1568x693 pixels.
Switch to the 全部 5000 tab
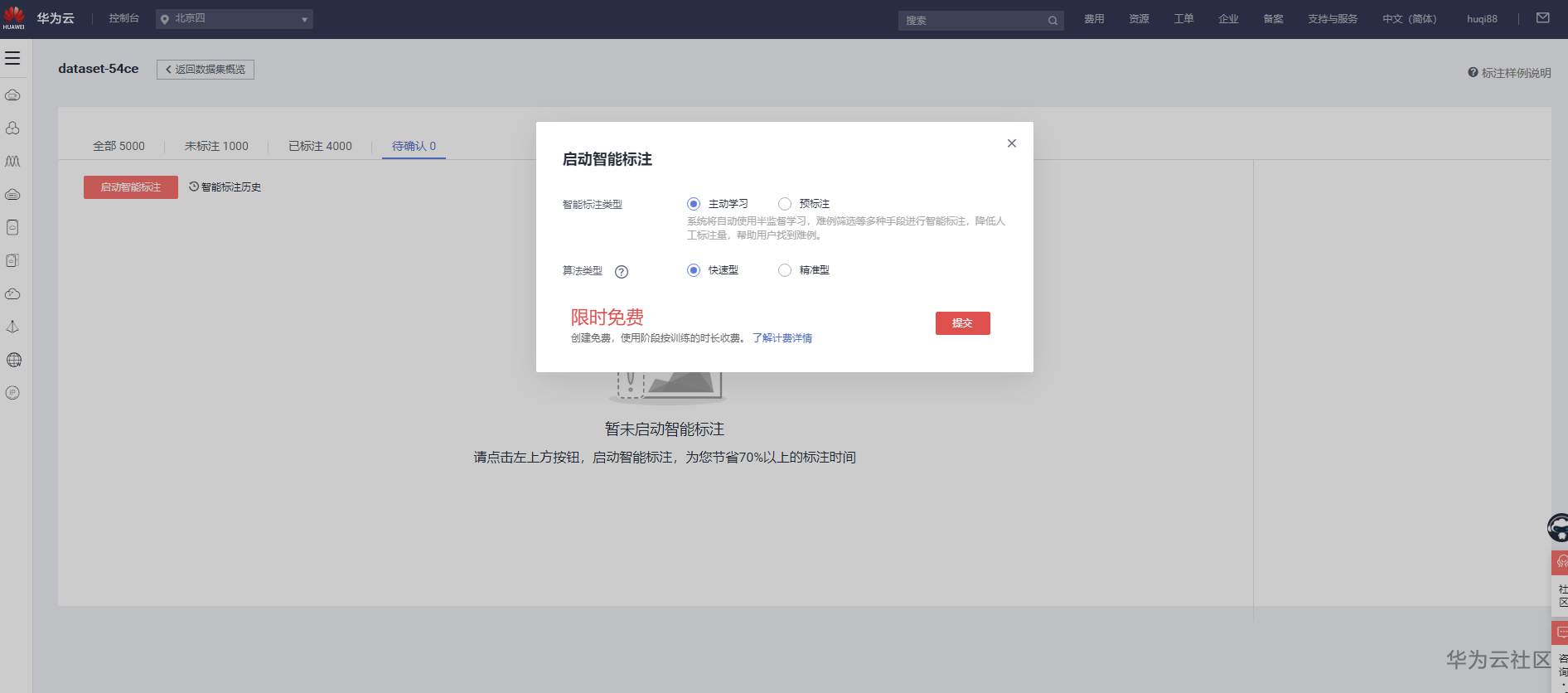click(119, 146)
